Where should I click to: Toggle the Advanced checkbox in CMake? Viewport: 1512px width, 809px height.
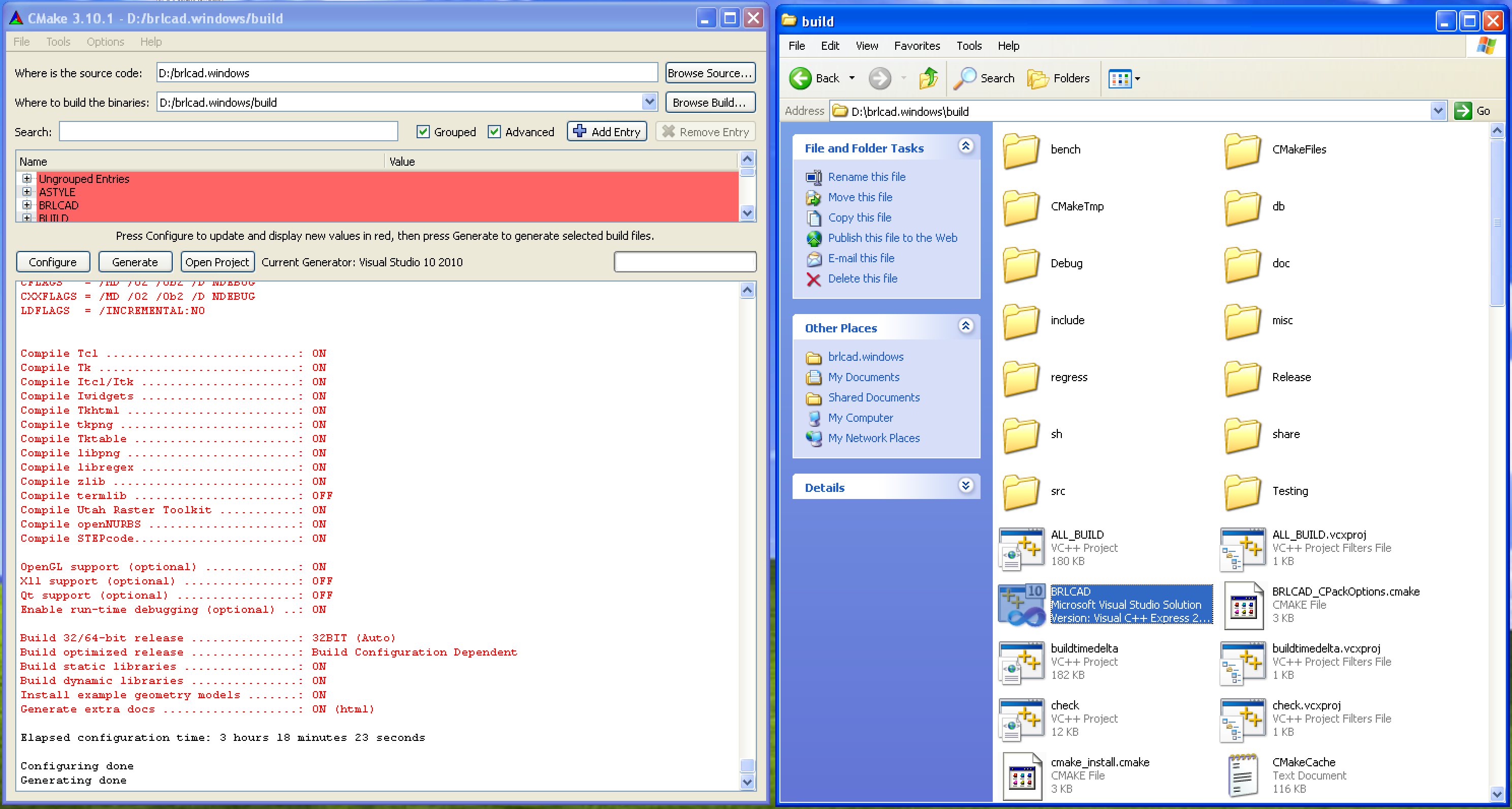pyautogui.click(x=494, y=132)
